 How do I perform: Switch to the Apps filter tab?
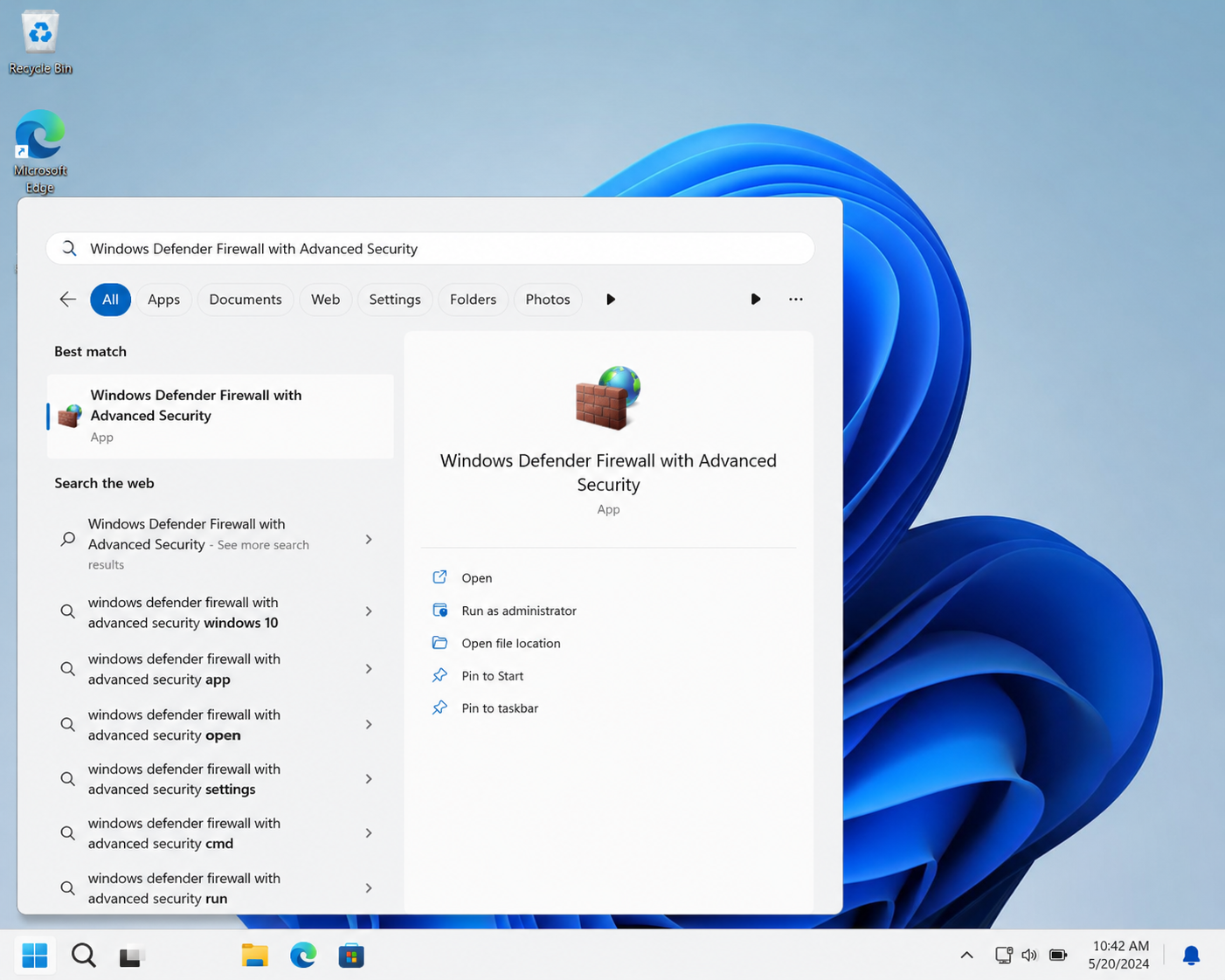(163, 300)
